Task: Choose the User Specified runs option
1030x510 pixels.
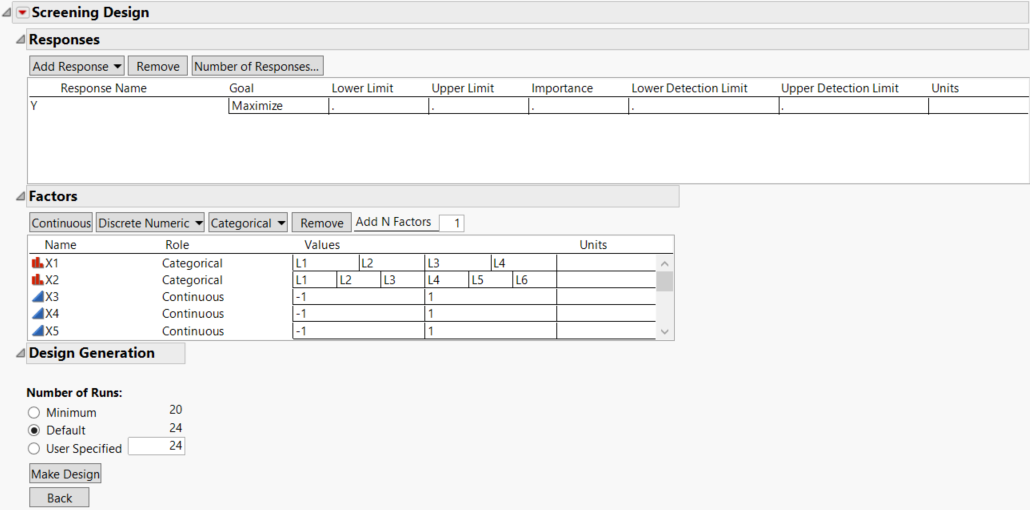Action: (x=34, y=449)
